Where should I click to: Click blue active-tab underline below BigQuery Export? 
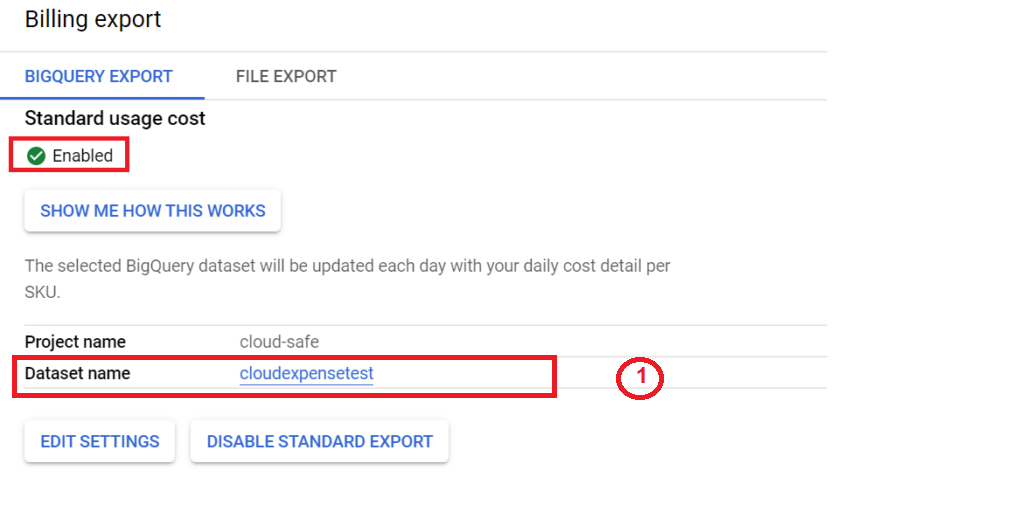tap(103, 98)
